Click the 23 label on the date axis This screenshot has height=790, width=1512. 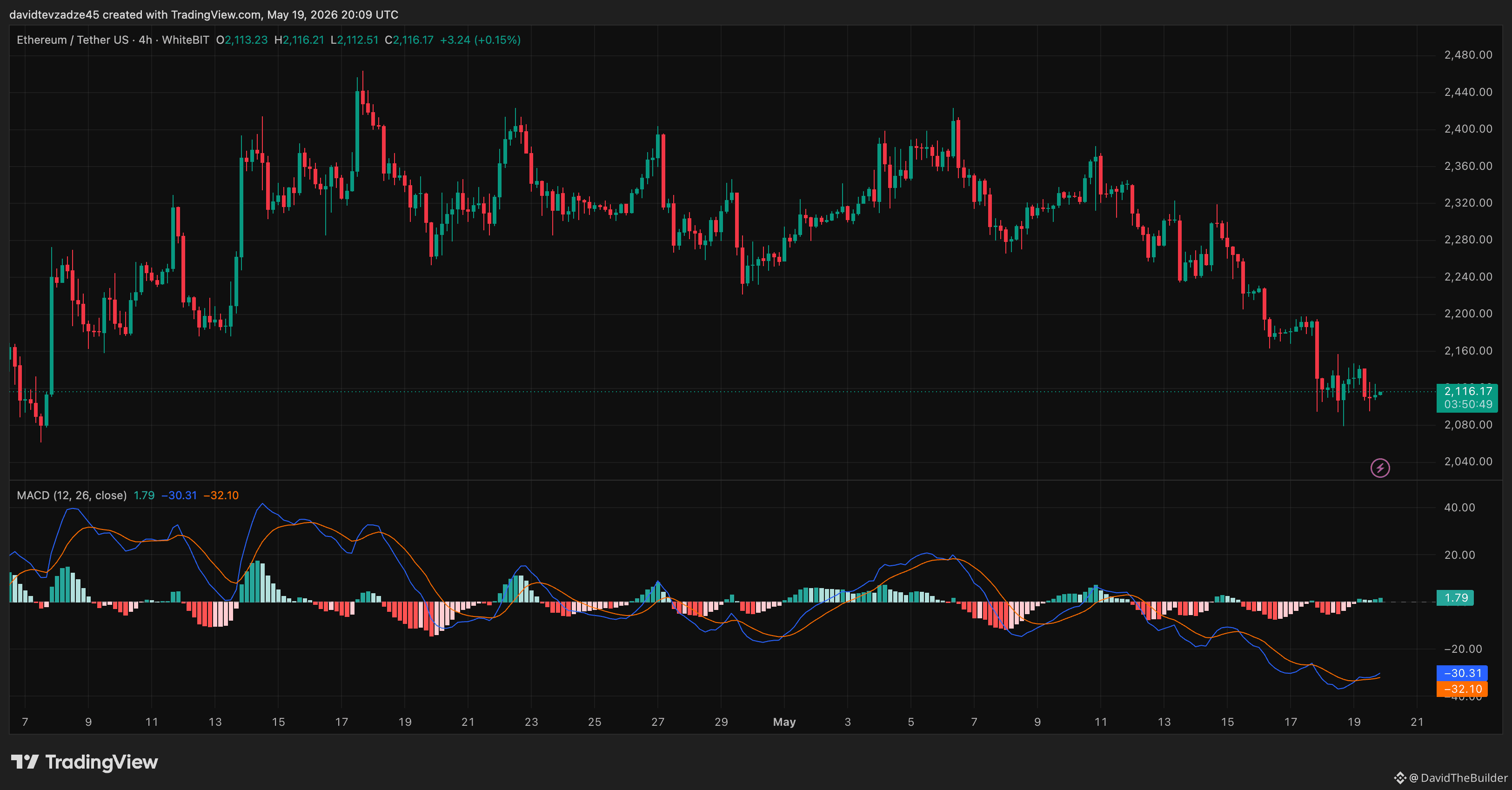pyautogui.click(x=531, y=722)
